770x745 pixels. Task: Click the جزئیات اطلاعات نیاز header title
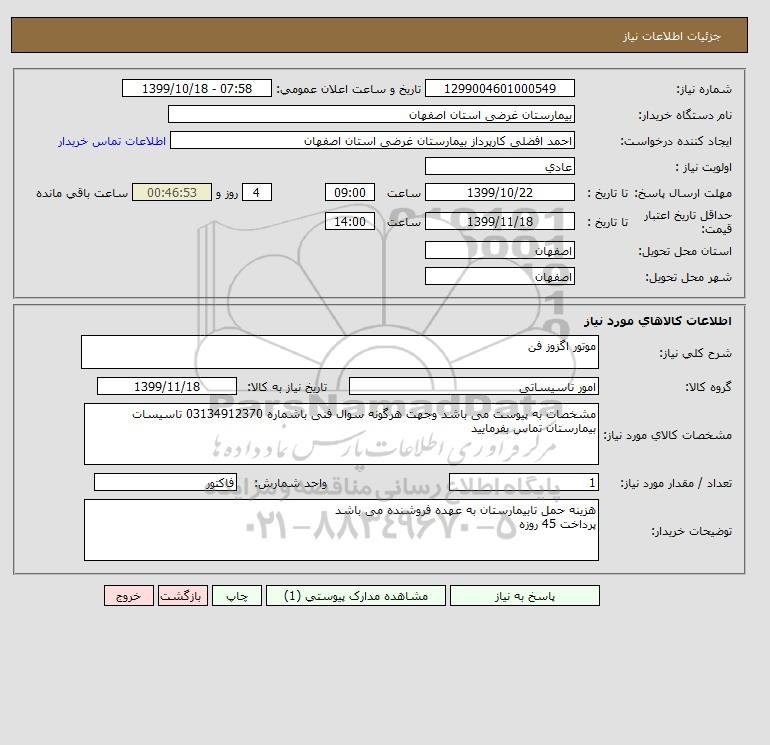(x=671, y=36)
